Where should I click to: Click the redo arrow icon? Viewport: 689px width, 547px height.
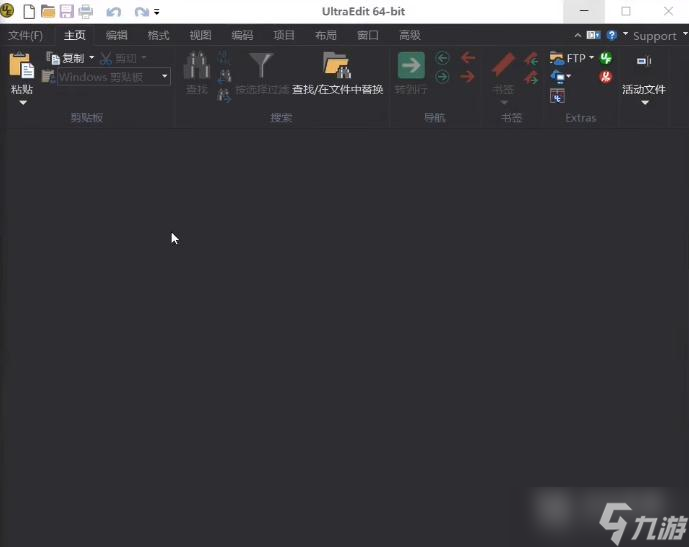pos(141,12)
